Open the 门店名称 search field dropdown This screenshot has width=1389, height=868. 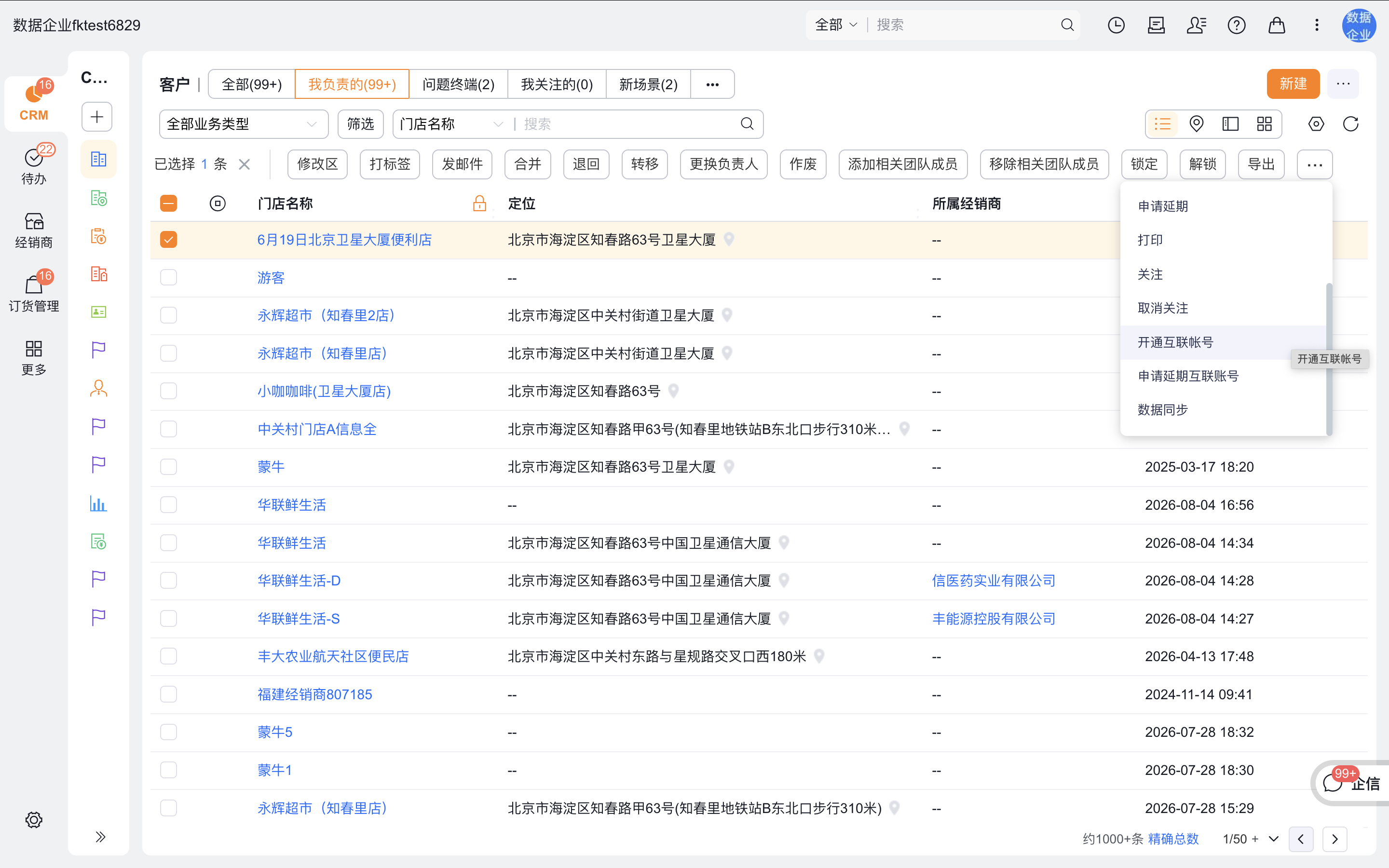451,124
